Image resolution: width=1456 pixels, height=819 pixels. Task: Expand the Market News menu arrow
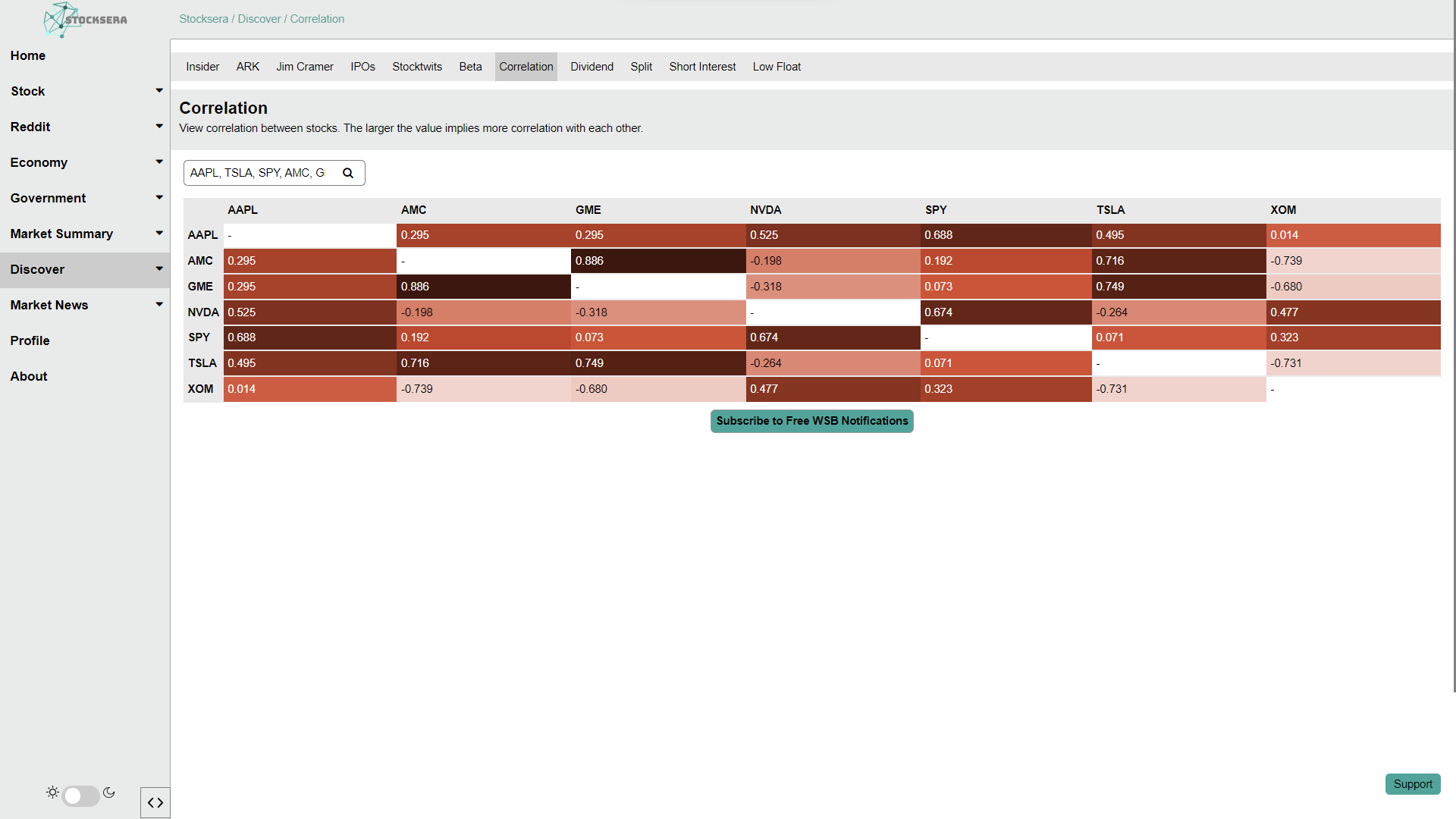(x=158, y=305)
